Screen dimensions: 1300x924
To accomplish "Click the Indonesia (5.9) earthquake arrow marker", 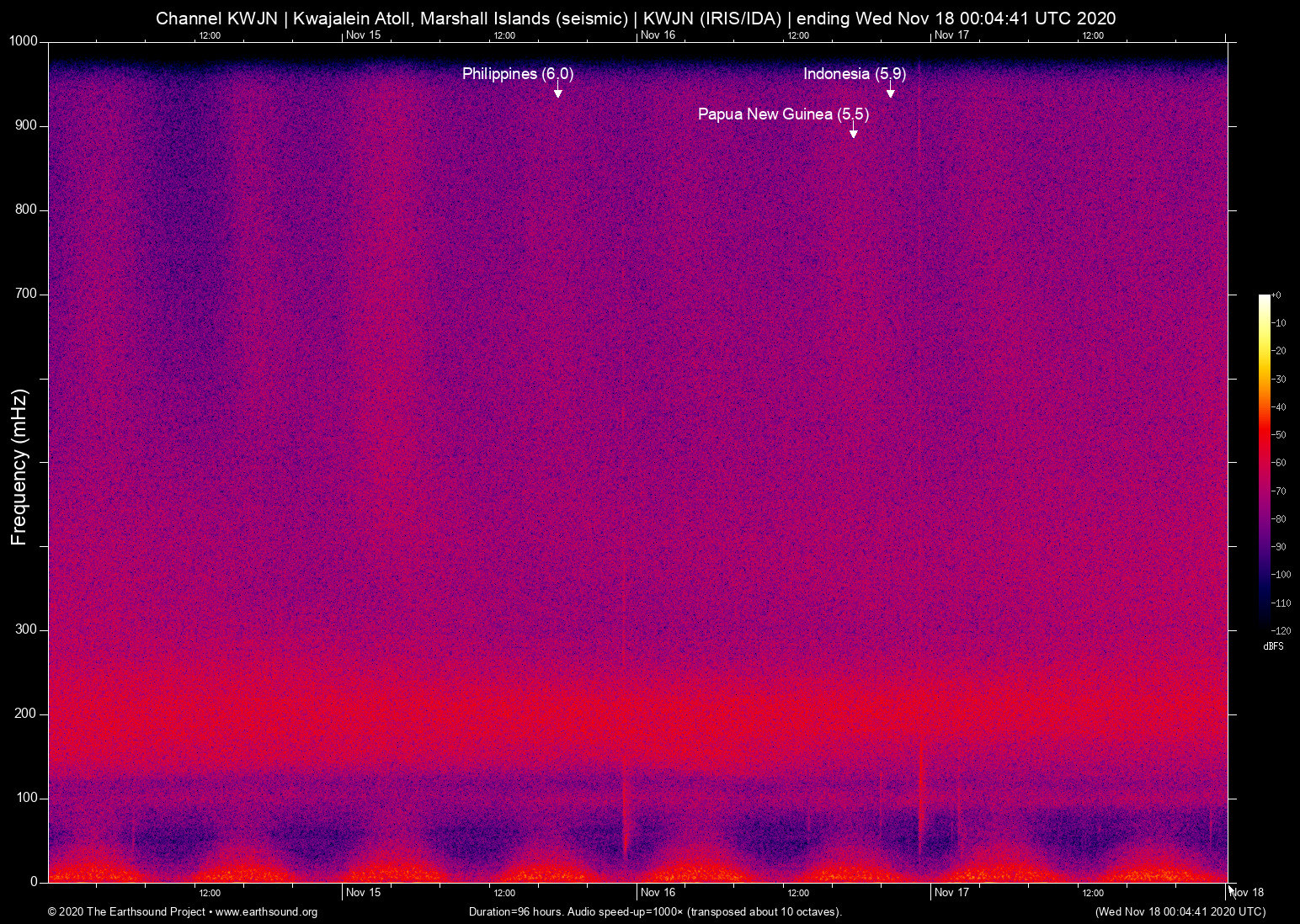I will [x=890, y=93].
